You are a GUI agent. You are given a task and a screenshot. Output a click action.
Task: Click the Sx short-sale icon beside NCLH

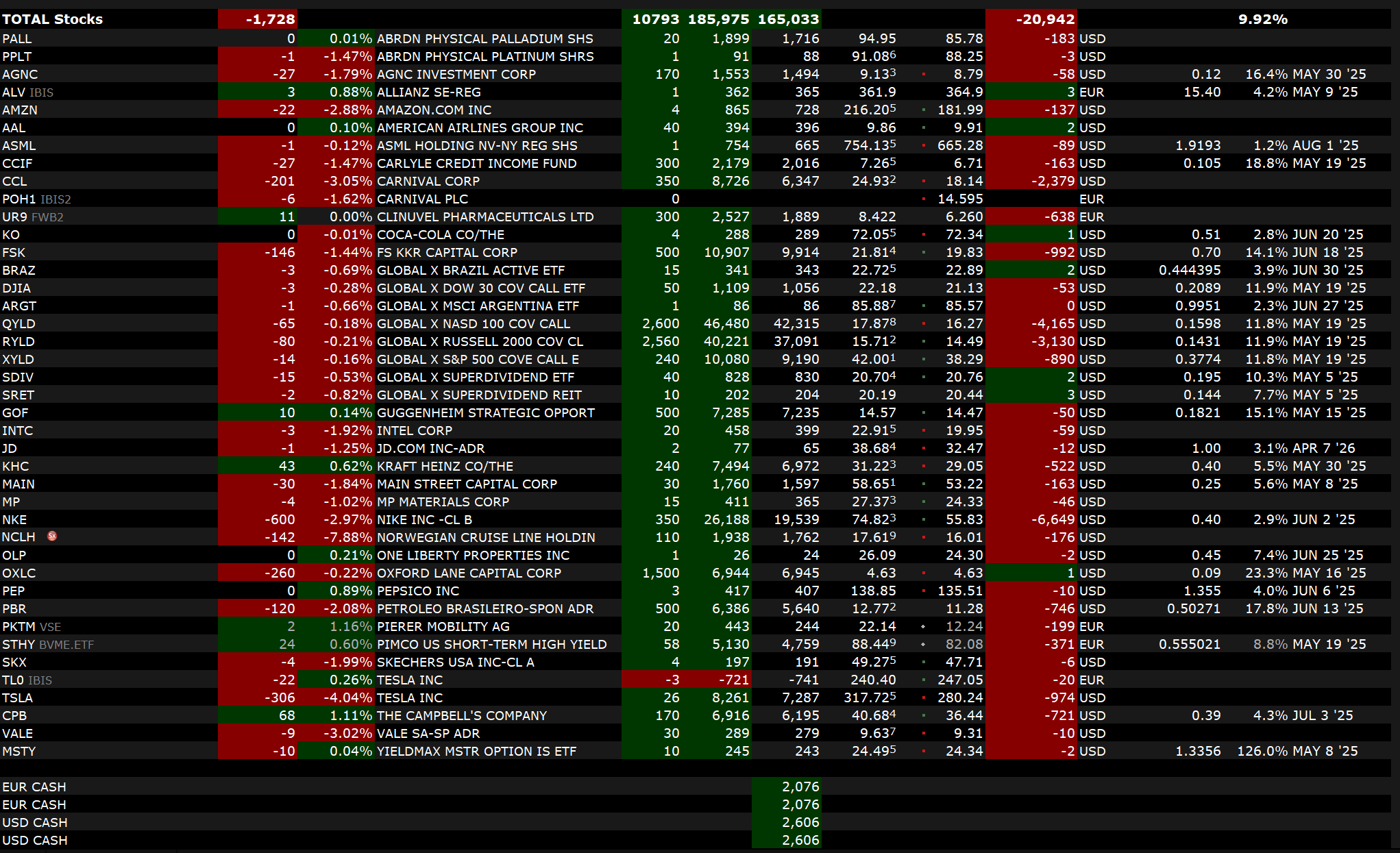point(52,536)
